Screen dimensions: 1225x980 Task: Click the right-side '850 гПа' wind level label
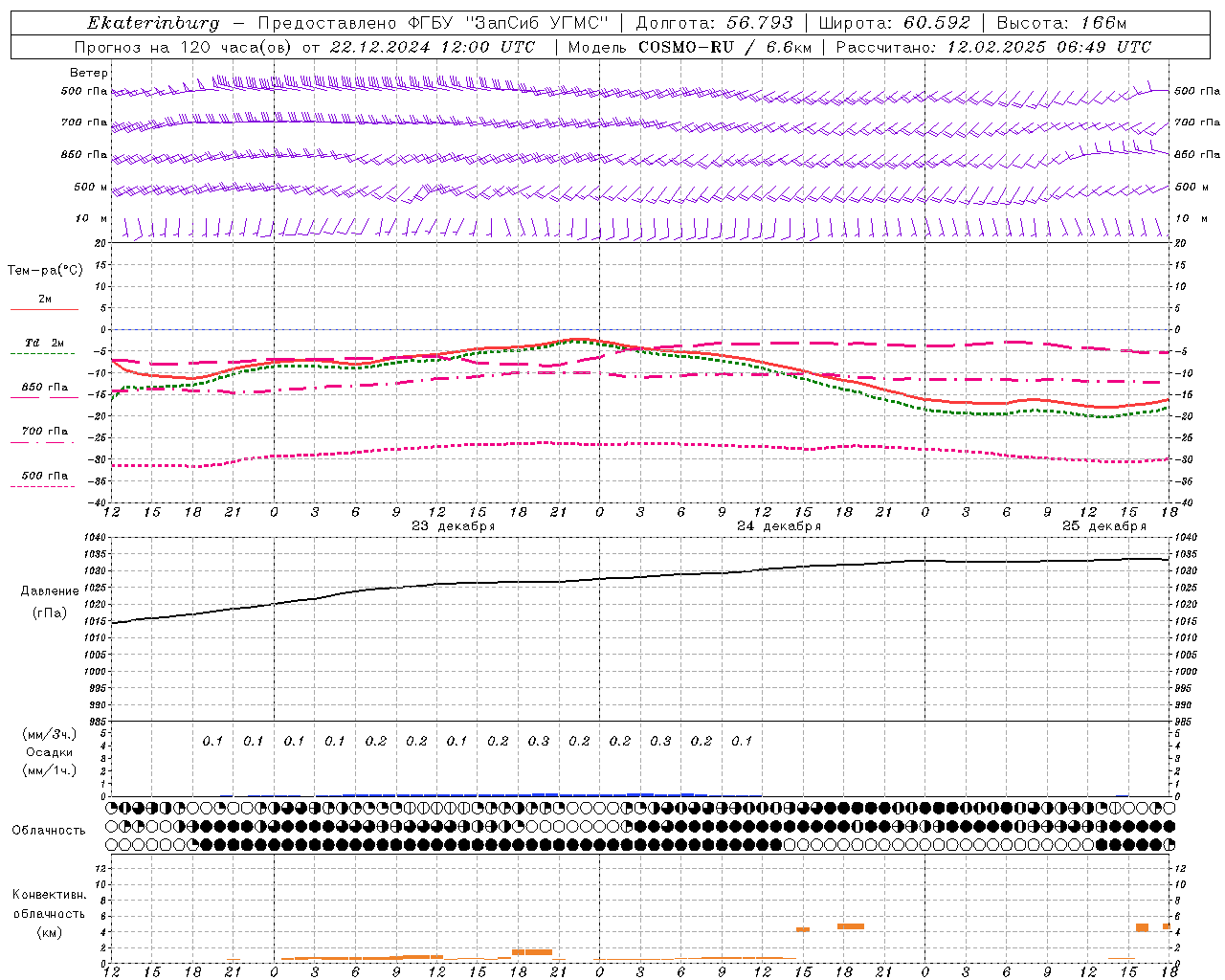pos(1197,154)
